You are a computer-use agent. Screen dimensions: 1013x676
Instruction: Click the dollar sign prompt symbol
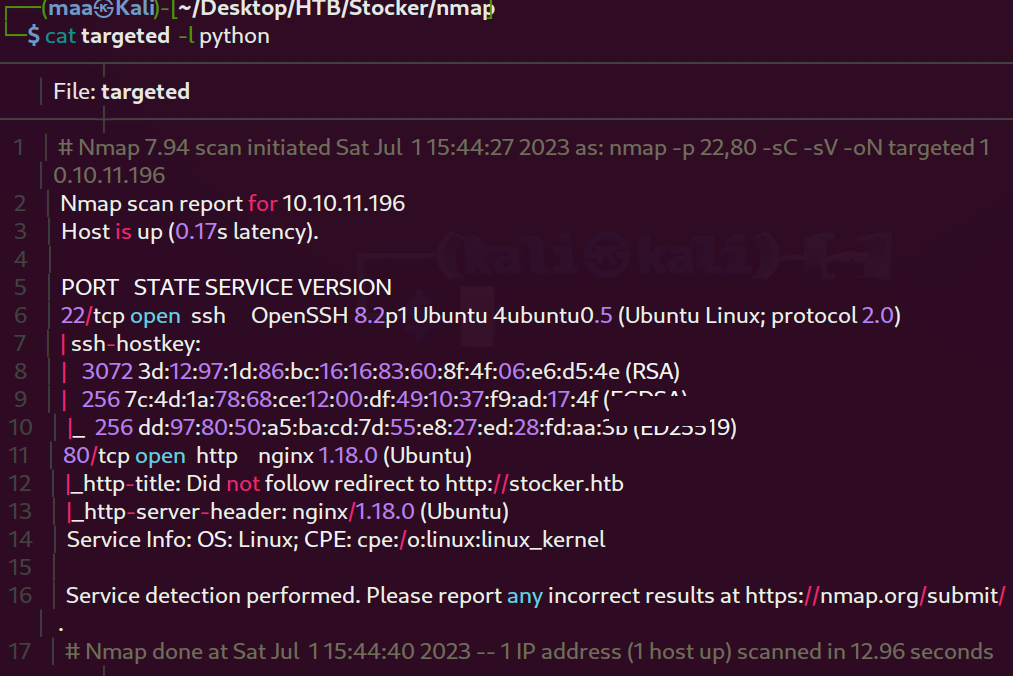[34, 36]
